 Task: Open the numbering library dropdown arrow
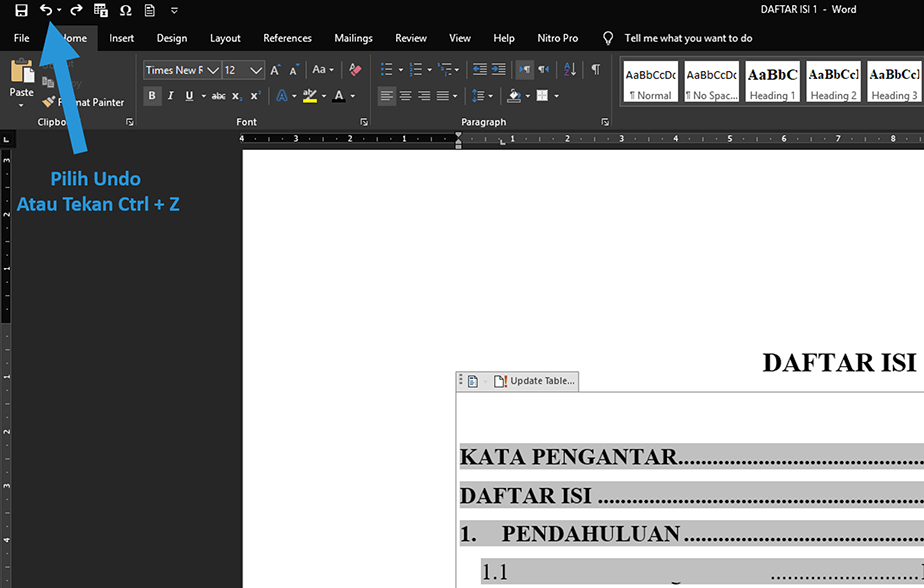430,70
